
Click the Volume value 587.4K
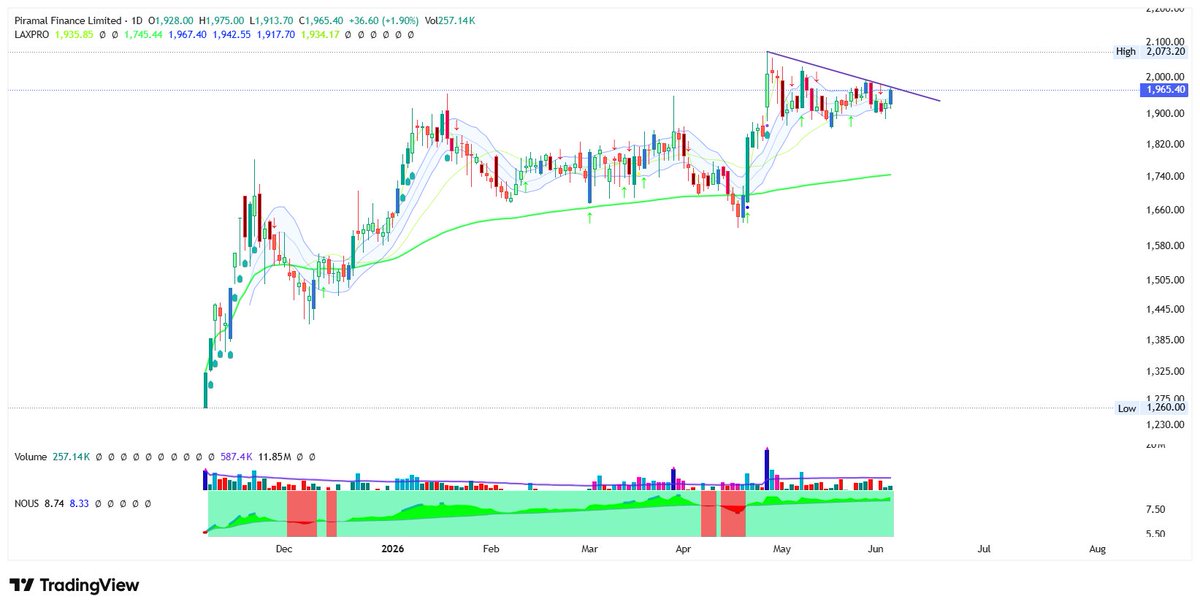point(238,456)
